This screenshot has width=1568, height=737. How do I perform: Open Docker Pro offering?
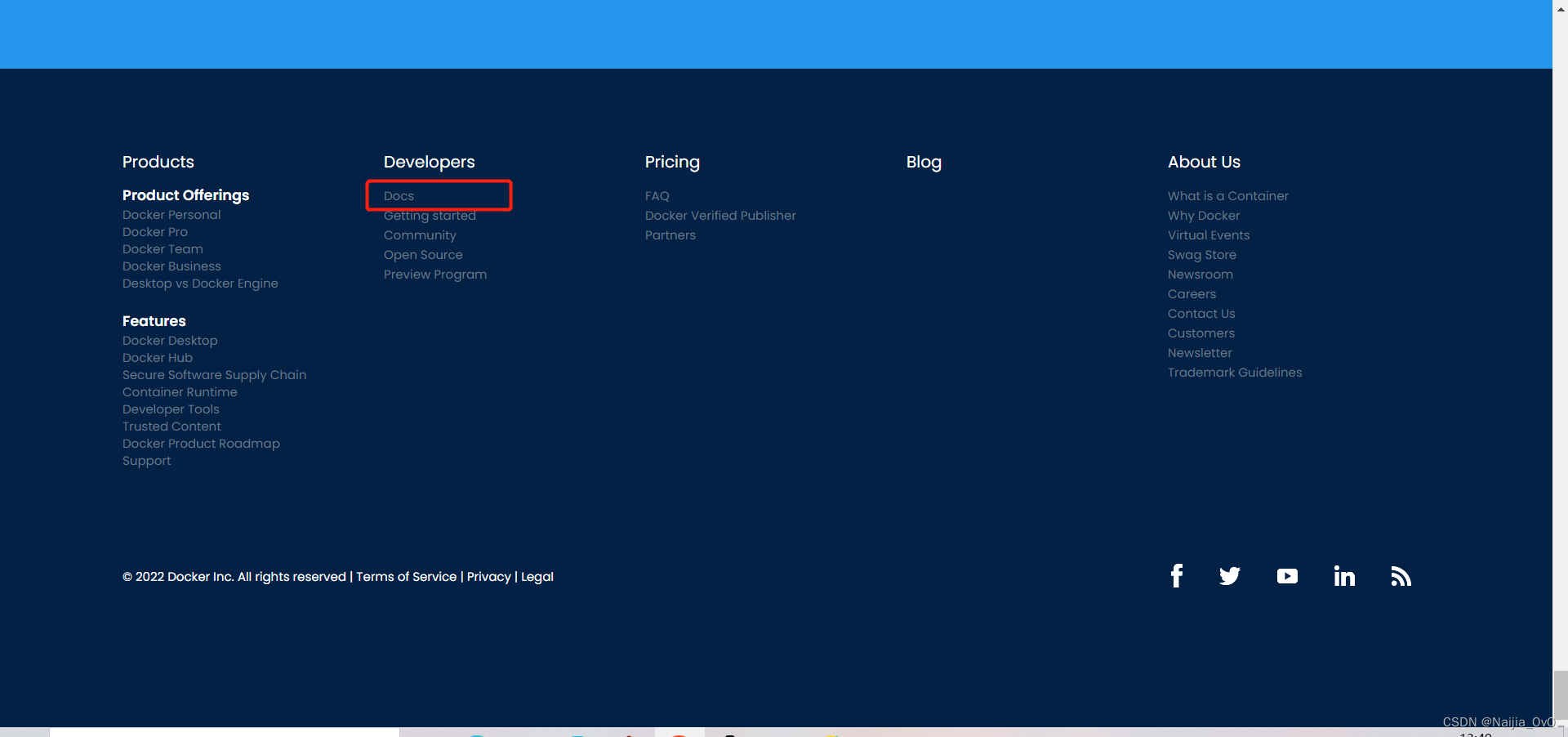point(155,232)
